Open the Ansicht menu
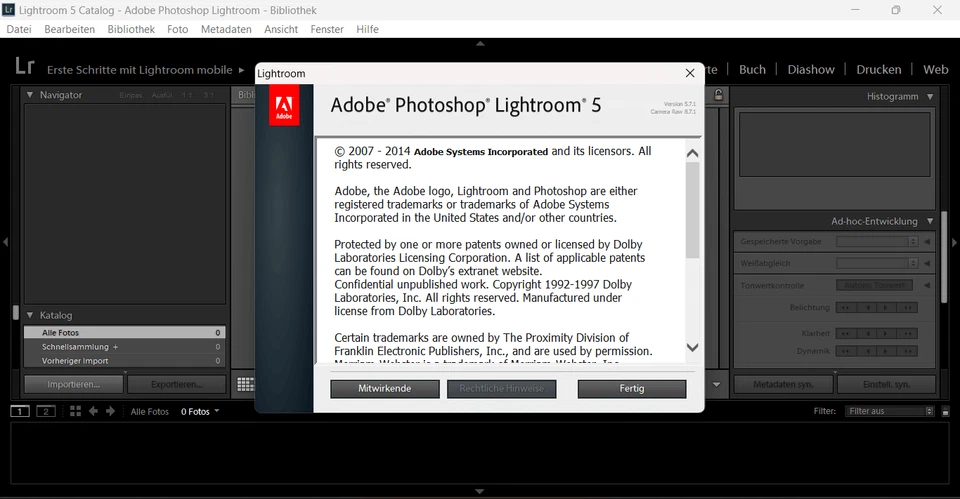The width and height of the screenshot is (960, 499). 281,29
